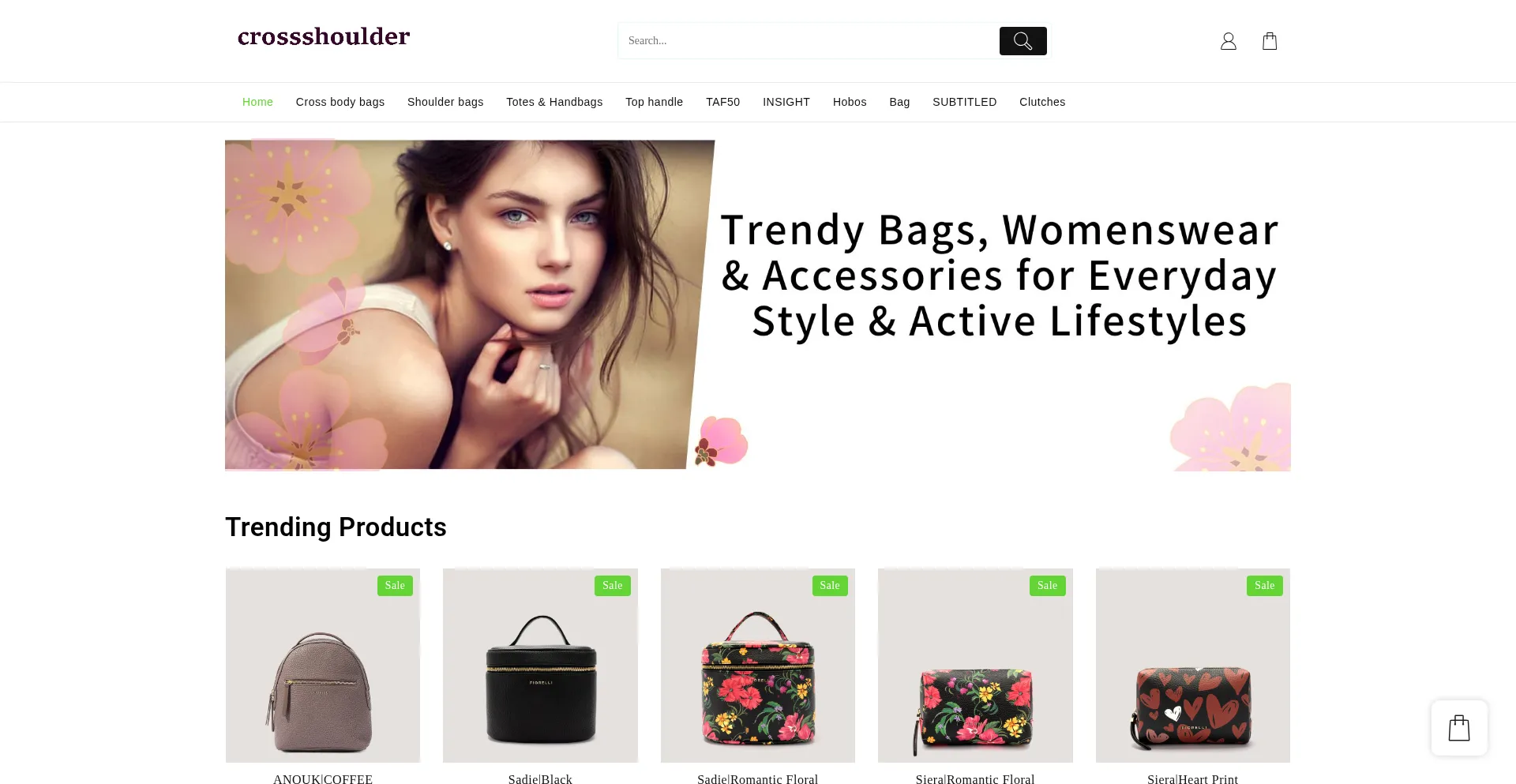Go to Home menu item
Screen dimensions: 1516x784
(x=257, y=102)
